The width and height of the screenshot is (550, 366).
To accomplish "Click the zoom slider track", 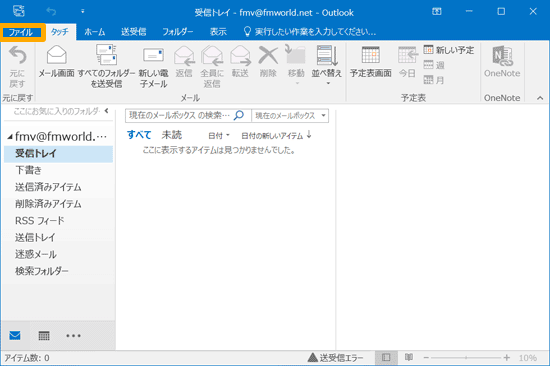I will [466, 358].
